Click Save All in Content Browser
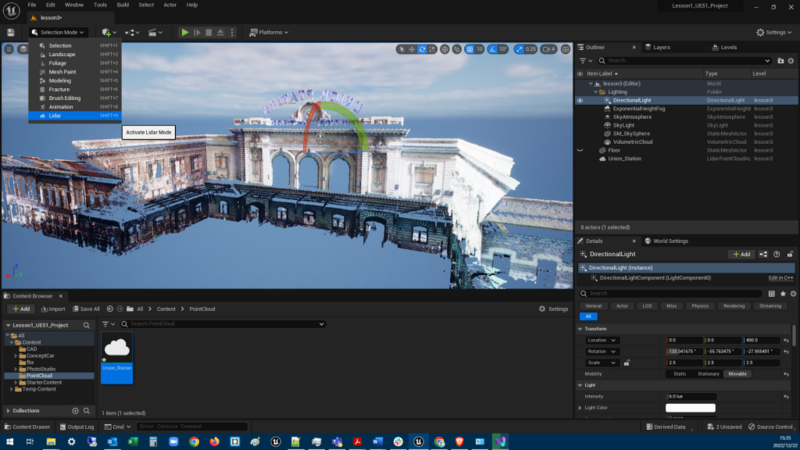 (86, 309)
